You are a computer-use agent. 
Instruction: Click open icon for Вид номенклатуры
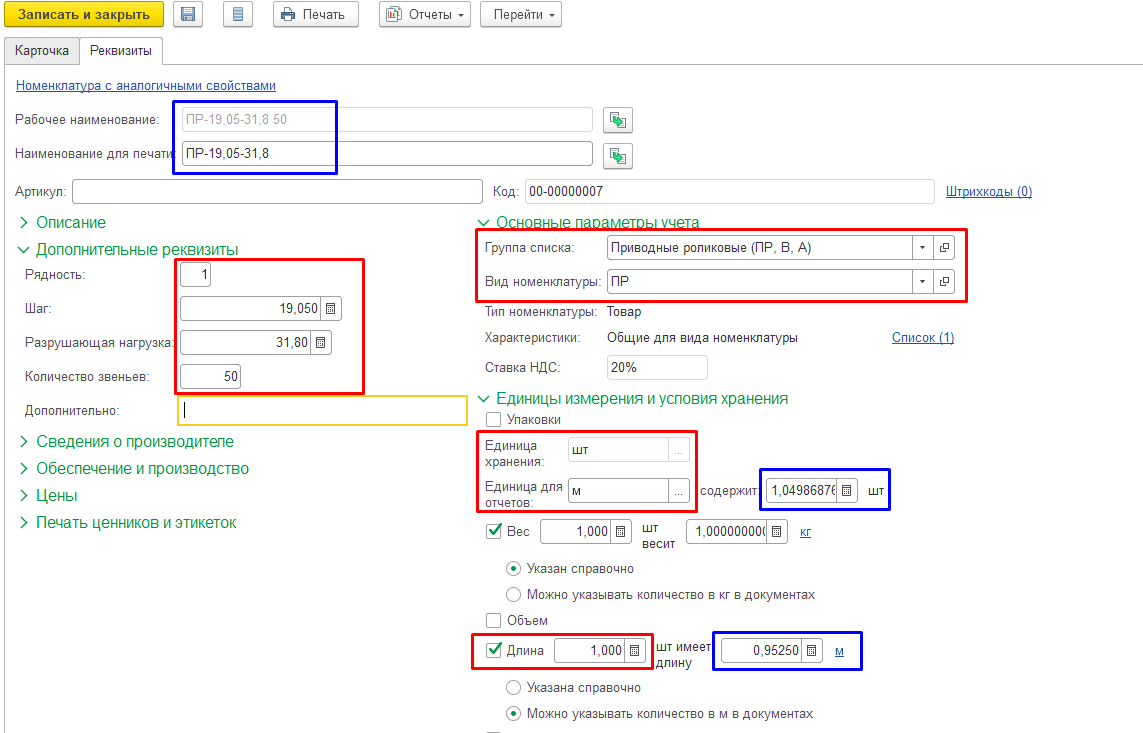click(x=944, y=281)
